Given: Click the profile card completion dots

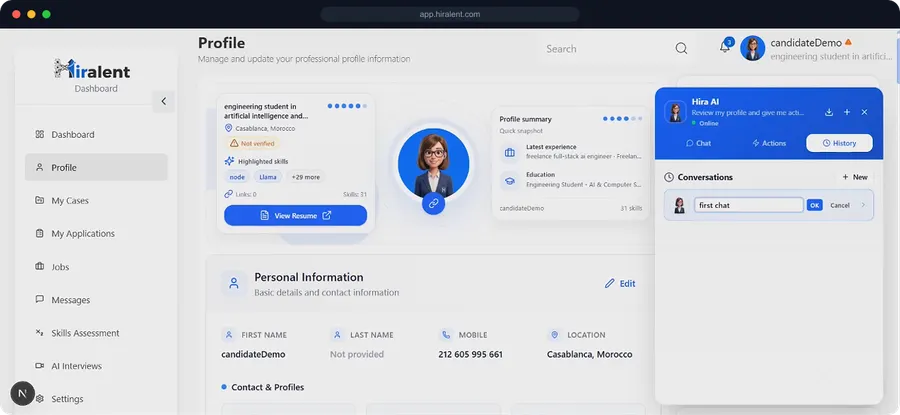Looking at the screenshot, I should click(347, 106).
